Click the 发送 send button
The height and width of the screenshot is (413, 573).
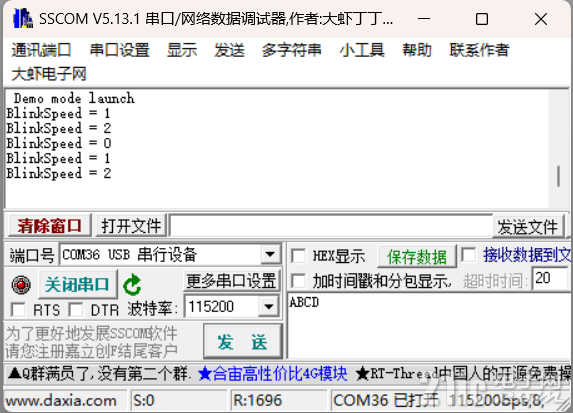(242, 342)
